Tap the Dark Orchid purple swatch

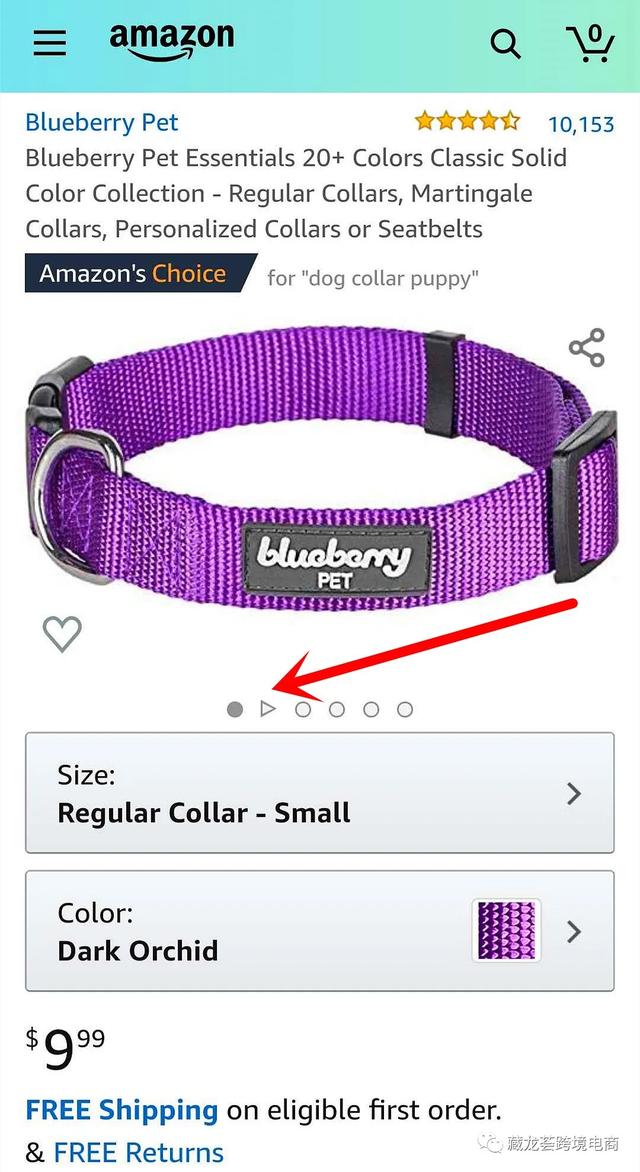pos(506,931)
